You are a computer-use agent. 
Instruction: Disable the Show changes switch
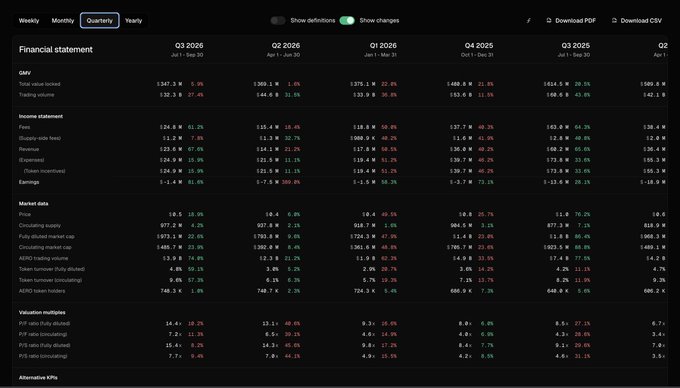click(x=347, y=20)
